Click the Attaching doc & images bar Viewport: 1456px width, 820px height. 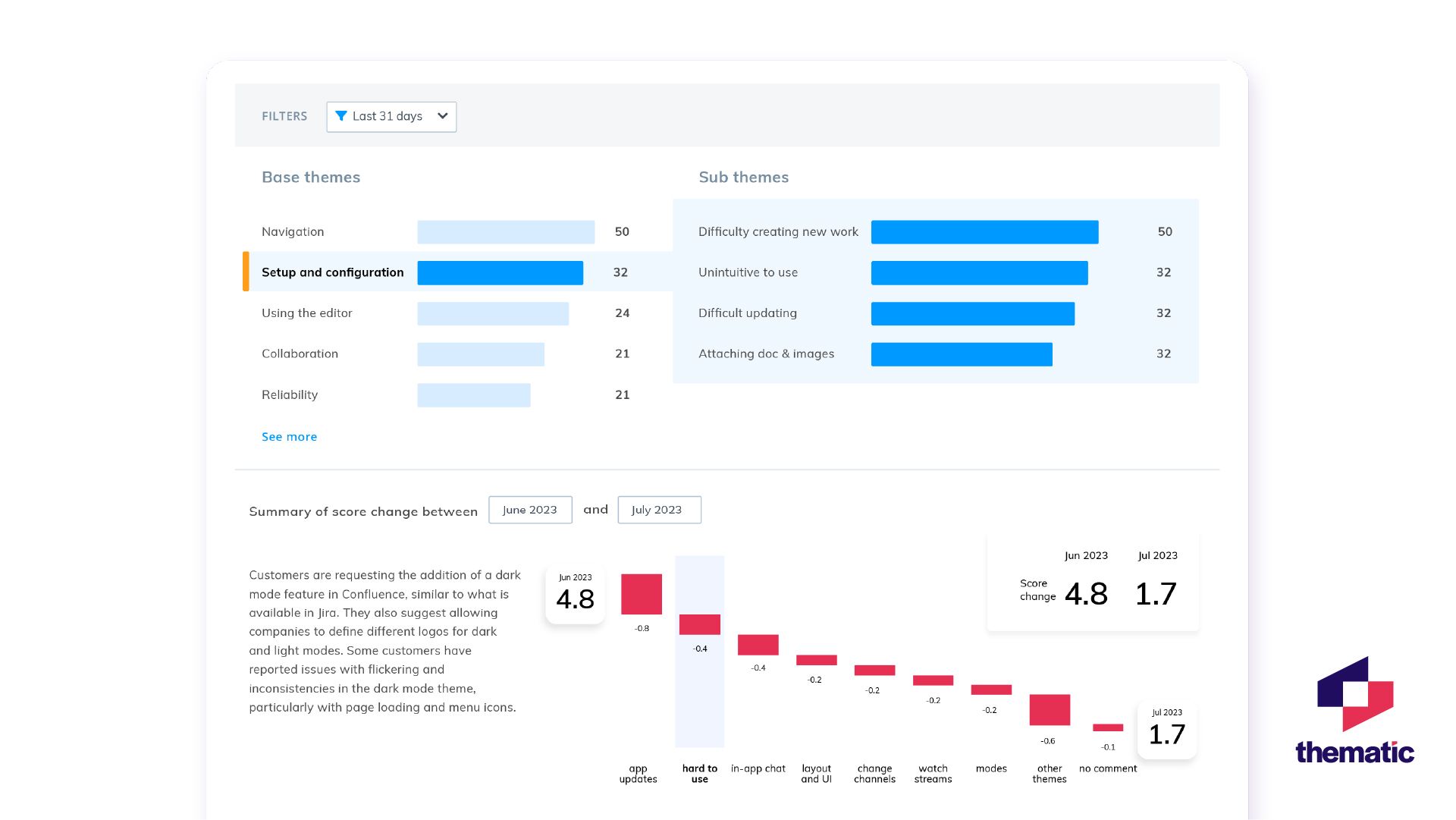(x=961, y=354)
